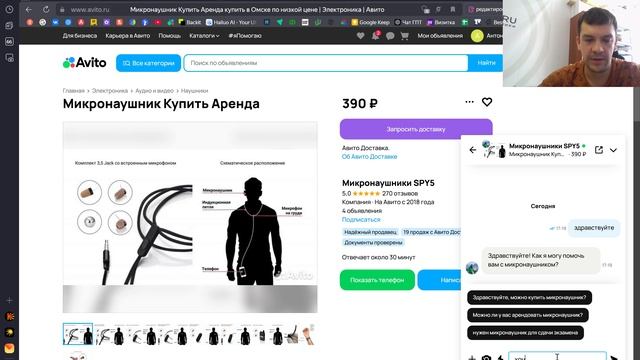Click the Поиск по объявлениям search field
This screenshot has height=360, width=640.
point(326,63)
